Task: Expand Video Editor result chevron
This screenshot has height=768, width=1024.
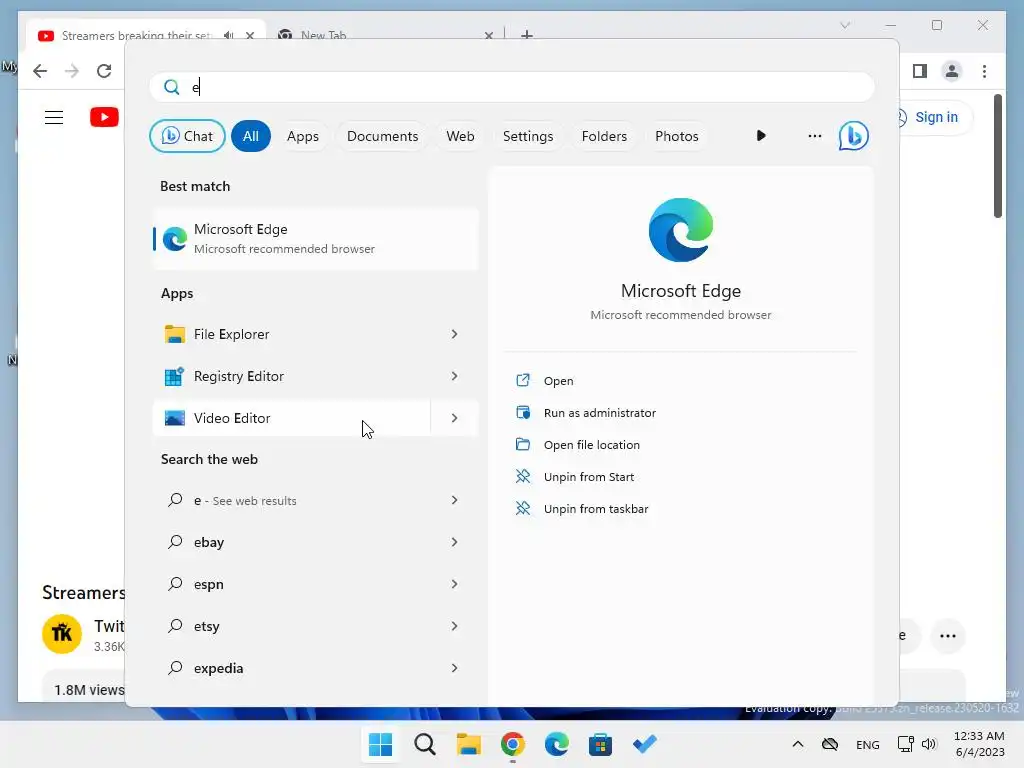Action: (455, 418)
